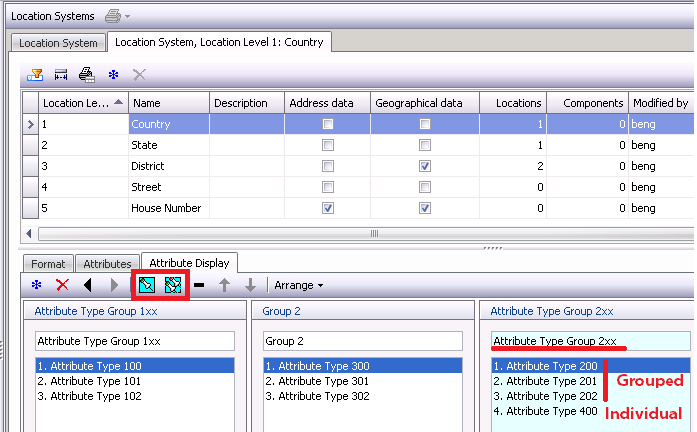Delete item using red X icon

tap(63, 285)
